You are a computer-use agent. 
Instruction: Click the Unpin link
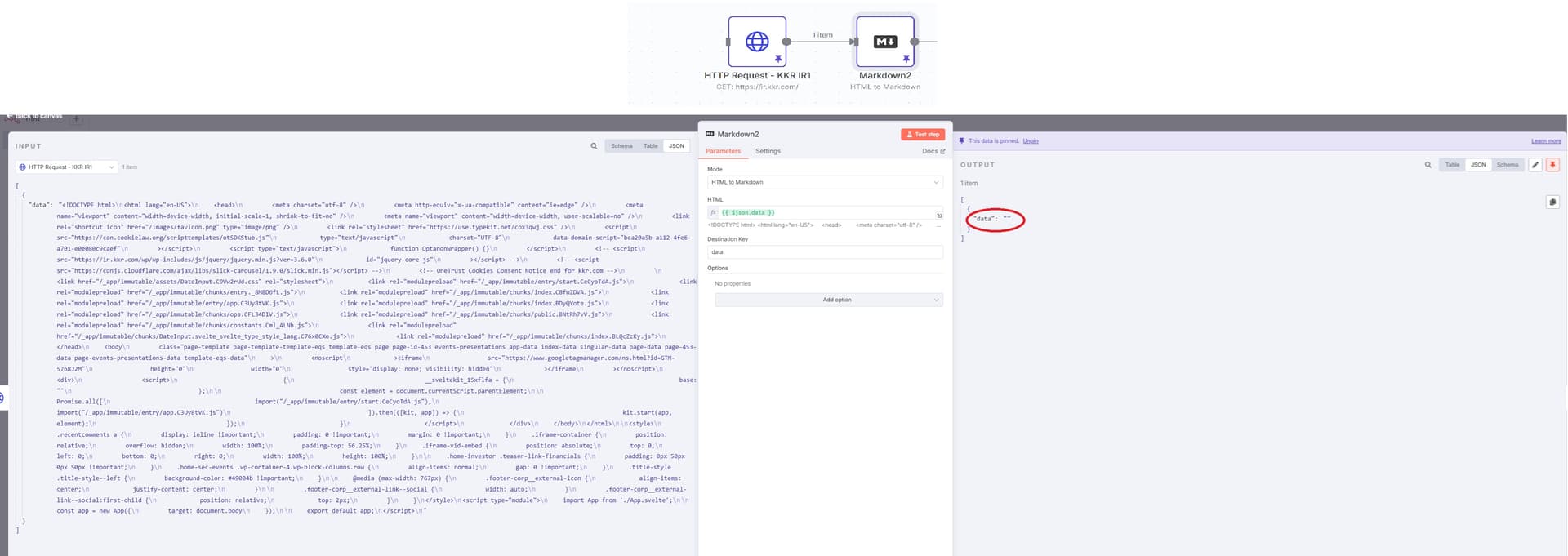click(1031, 141)
